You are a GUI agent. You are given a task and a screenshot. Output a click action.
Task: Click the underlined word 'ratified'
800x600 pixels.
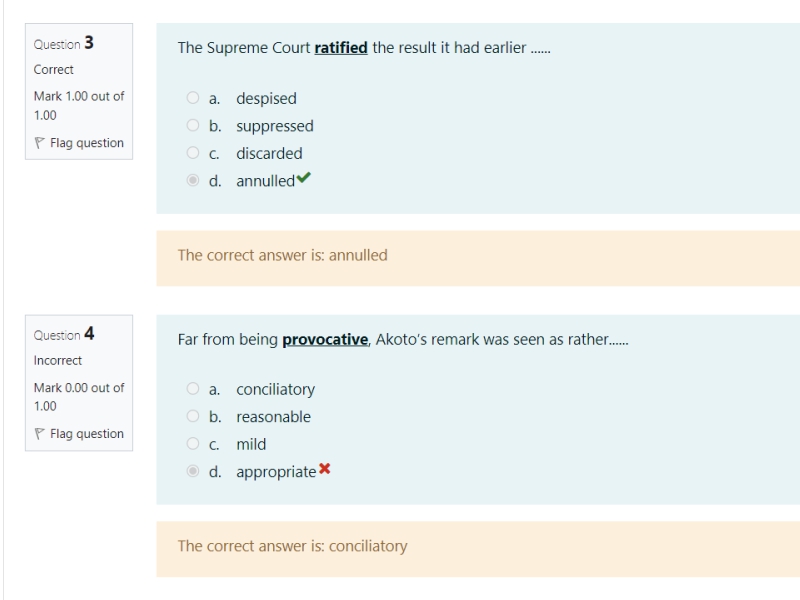coord(341,48)
